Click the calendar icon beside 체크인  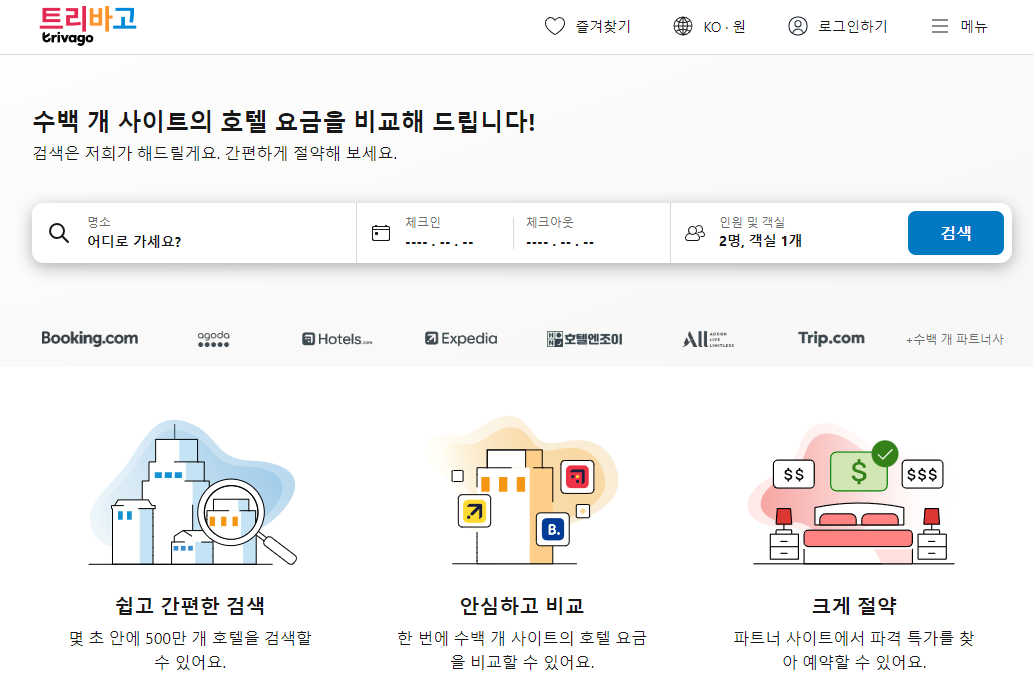(x=381, y=233)
